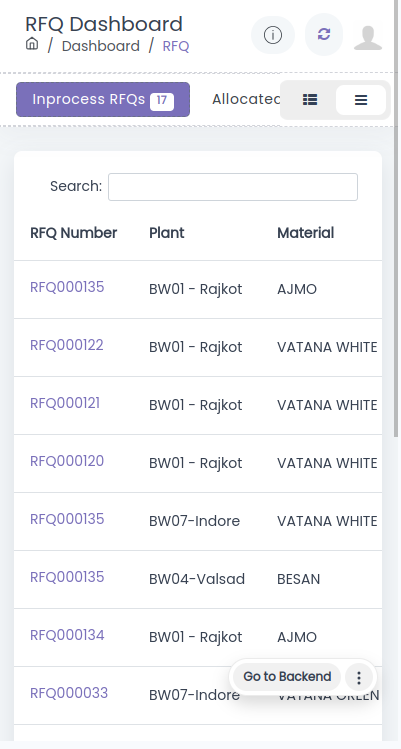This screenshot has width=401, height=749.
Task: Switch to detailed list view icon
Action: pos(310,99)
